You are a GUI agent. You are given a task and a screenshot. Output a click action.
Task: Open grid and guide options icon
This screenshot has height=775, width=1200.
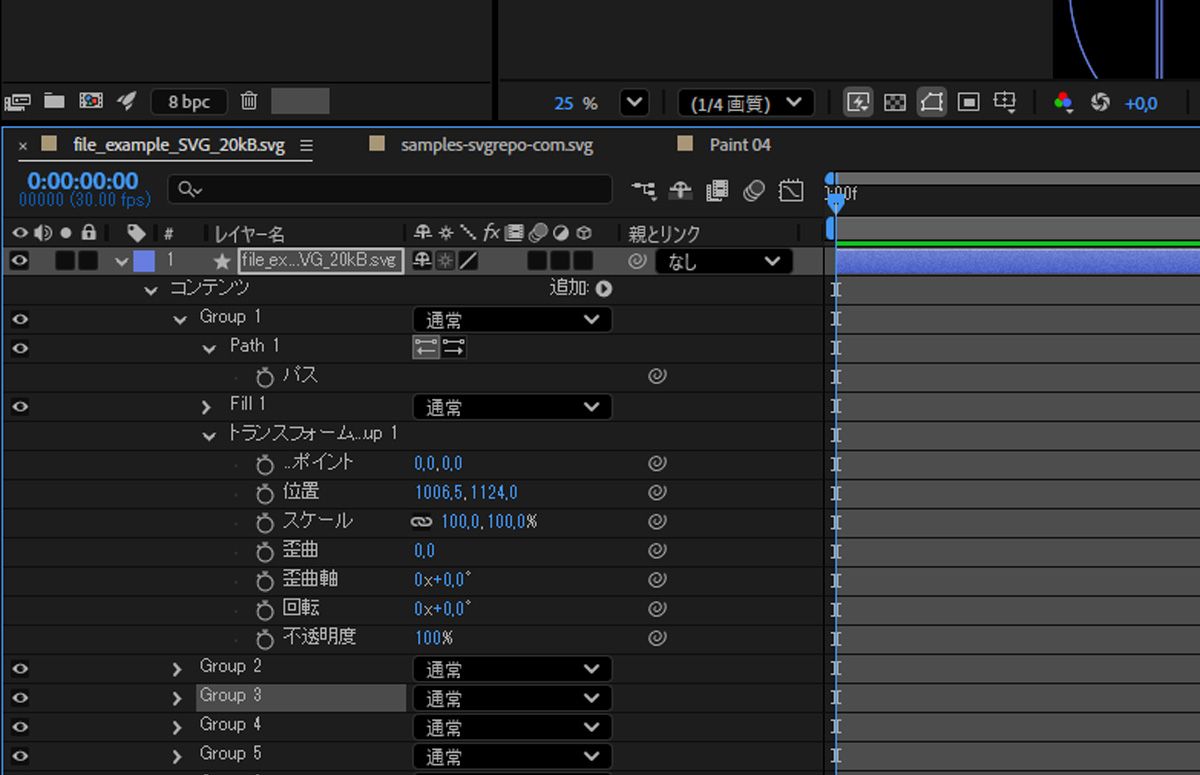(1005, 102)
